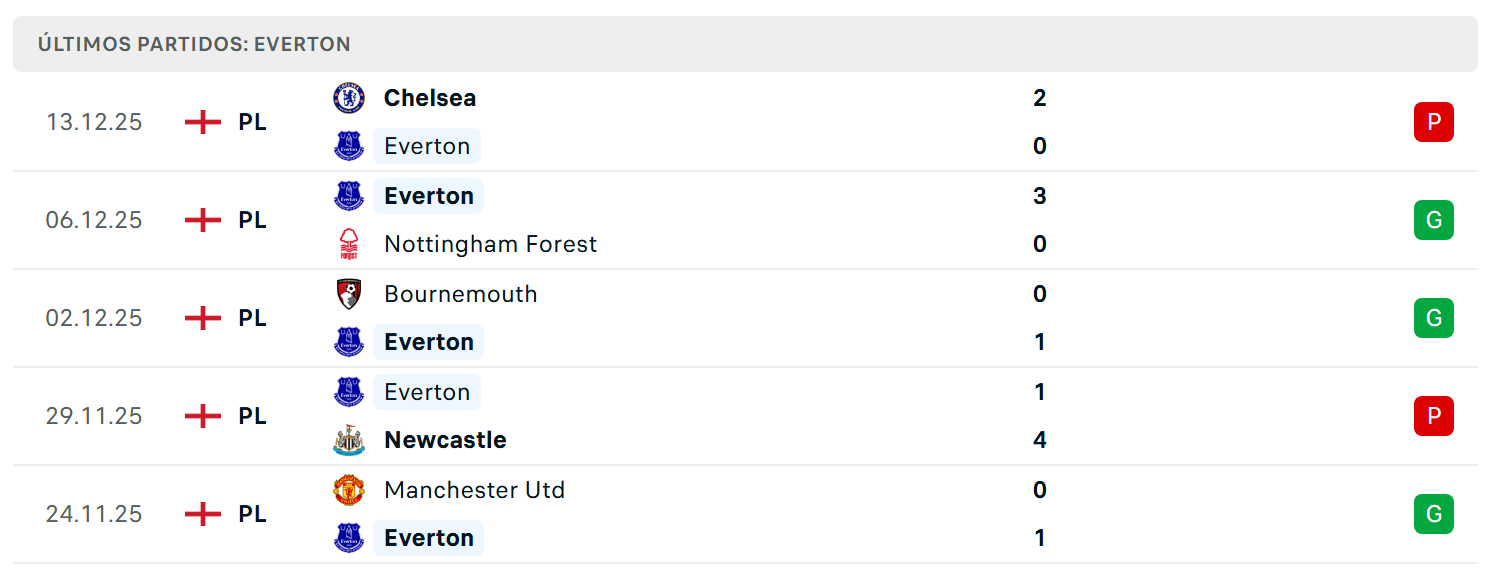Viewport: 1495px width, 583px height.
Task: Click the red P badge for Newcastle match
Action: pyautogui.click(x=1433, y=416)
